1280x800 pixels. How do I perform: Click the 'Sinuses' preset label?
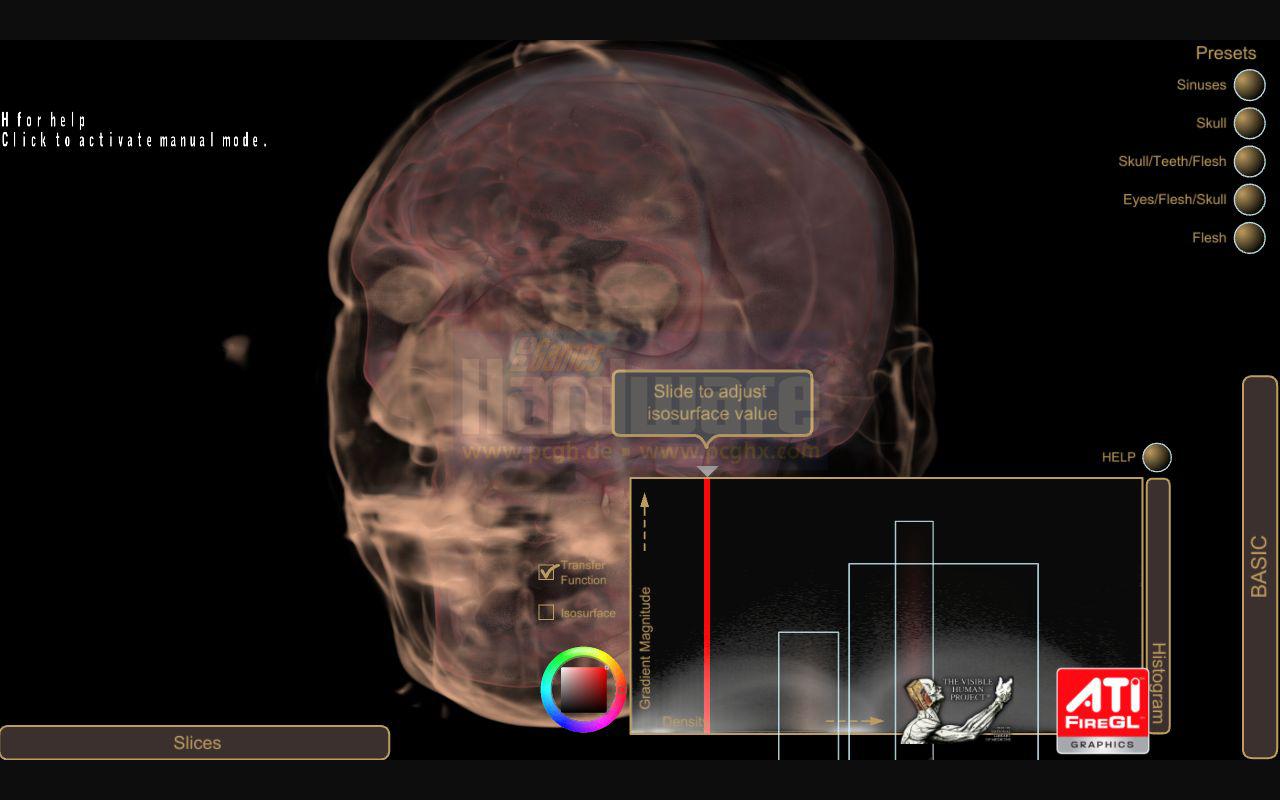(1201, 85)
